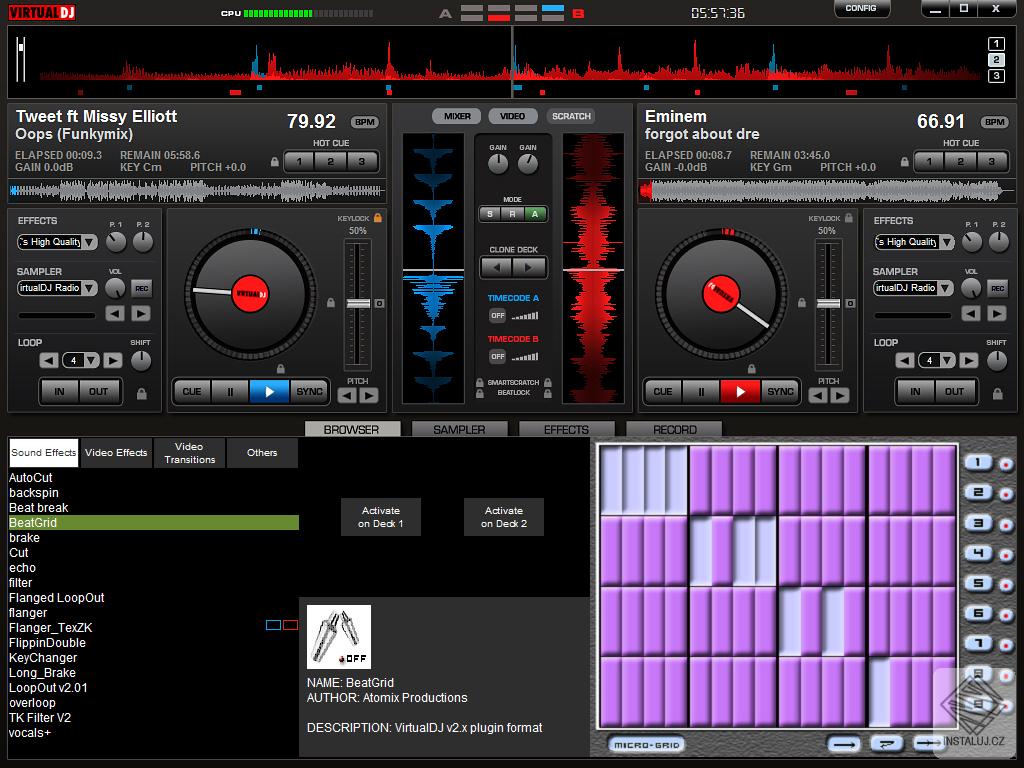The image size is (1024, 768).
Task: Click SYNC on the left deck
Action: coord(310,392)
